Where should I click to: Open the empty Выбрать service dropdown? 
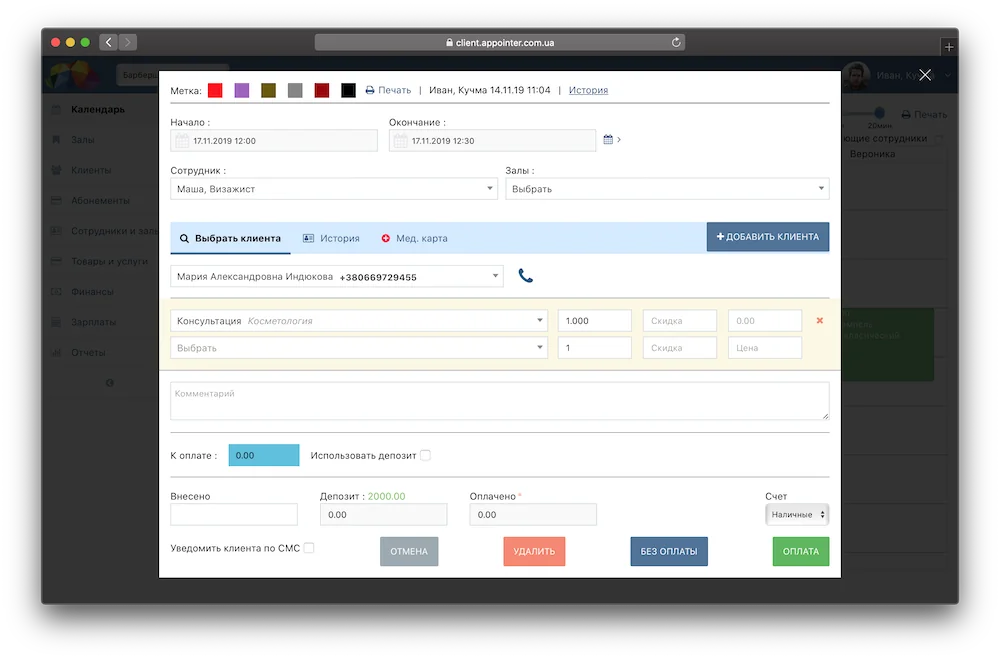(359, 348)
